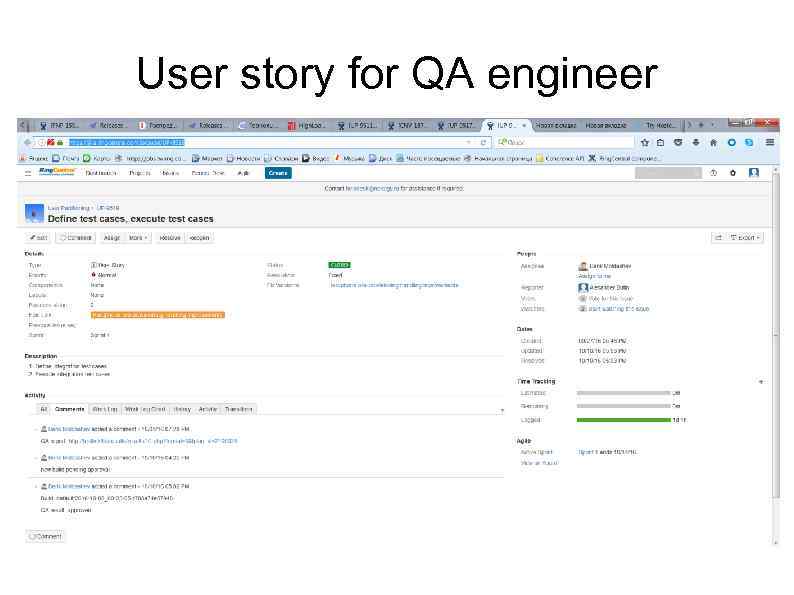Click the share issue icon beside Export

pos(717,238)
